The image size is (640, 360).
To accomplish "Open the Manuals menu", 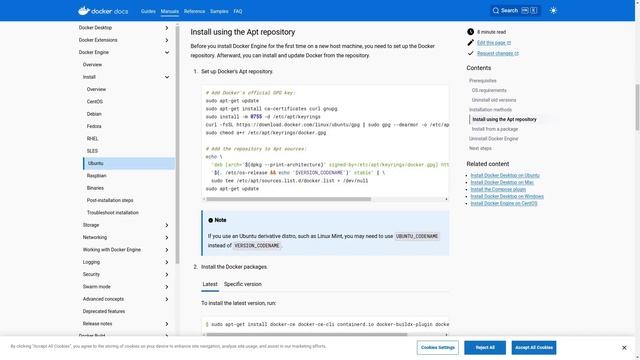I will pos(170,11).
